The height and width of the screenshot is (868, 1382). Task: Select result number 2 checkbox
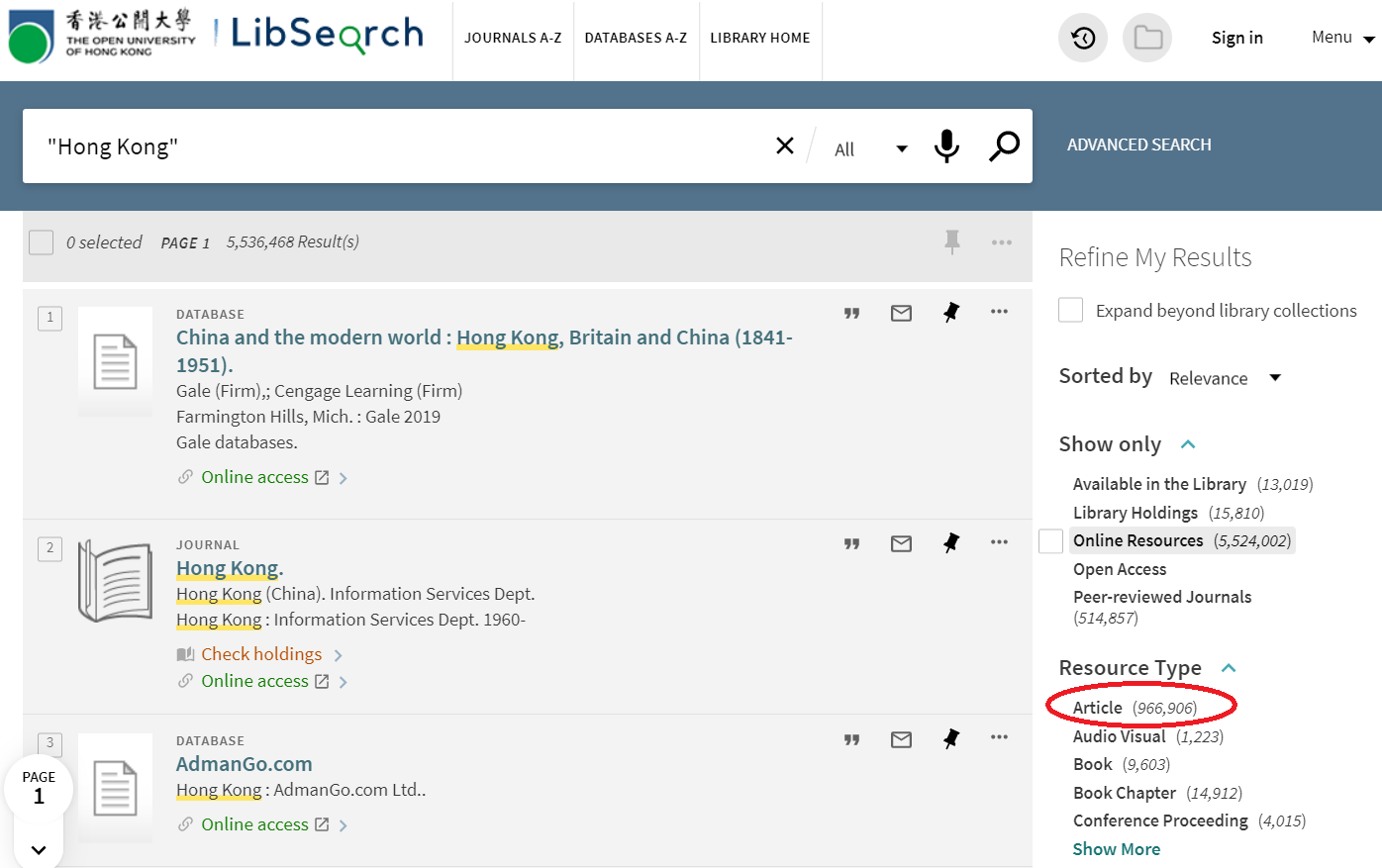49,548
